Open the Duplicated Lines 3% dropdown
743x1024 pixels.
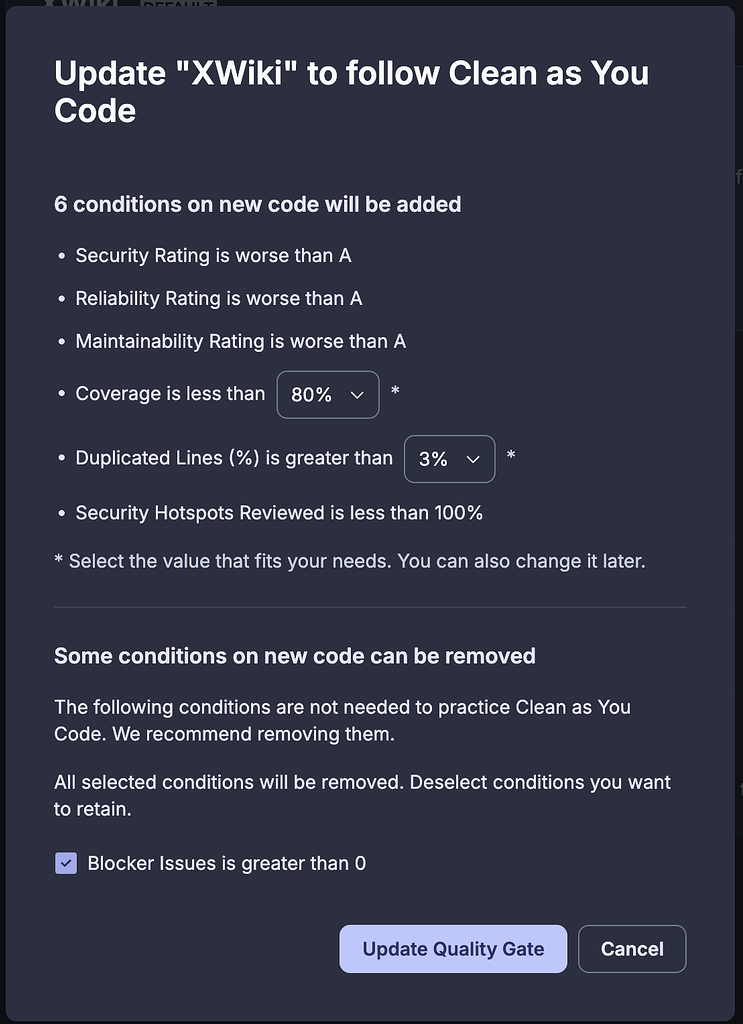(449, 459)
